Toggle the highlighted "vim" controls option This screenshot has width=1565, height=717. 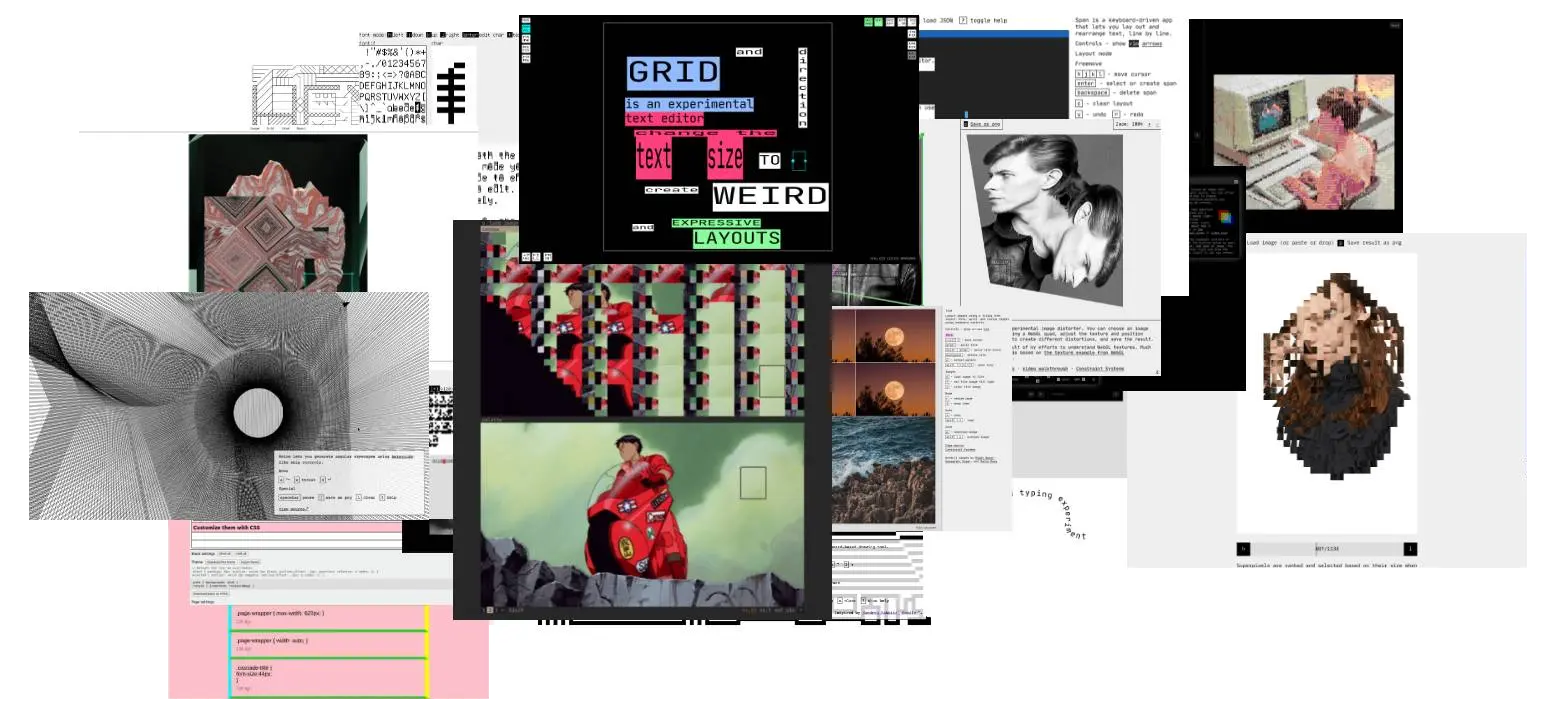[1134, 44]
